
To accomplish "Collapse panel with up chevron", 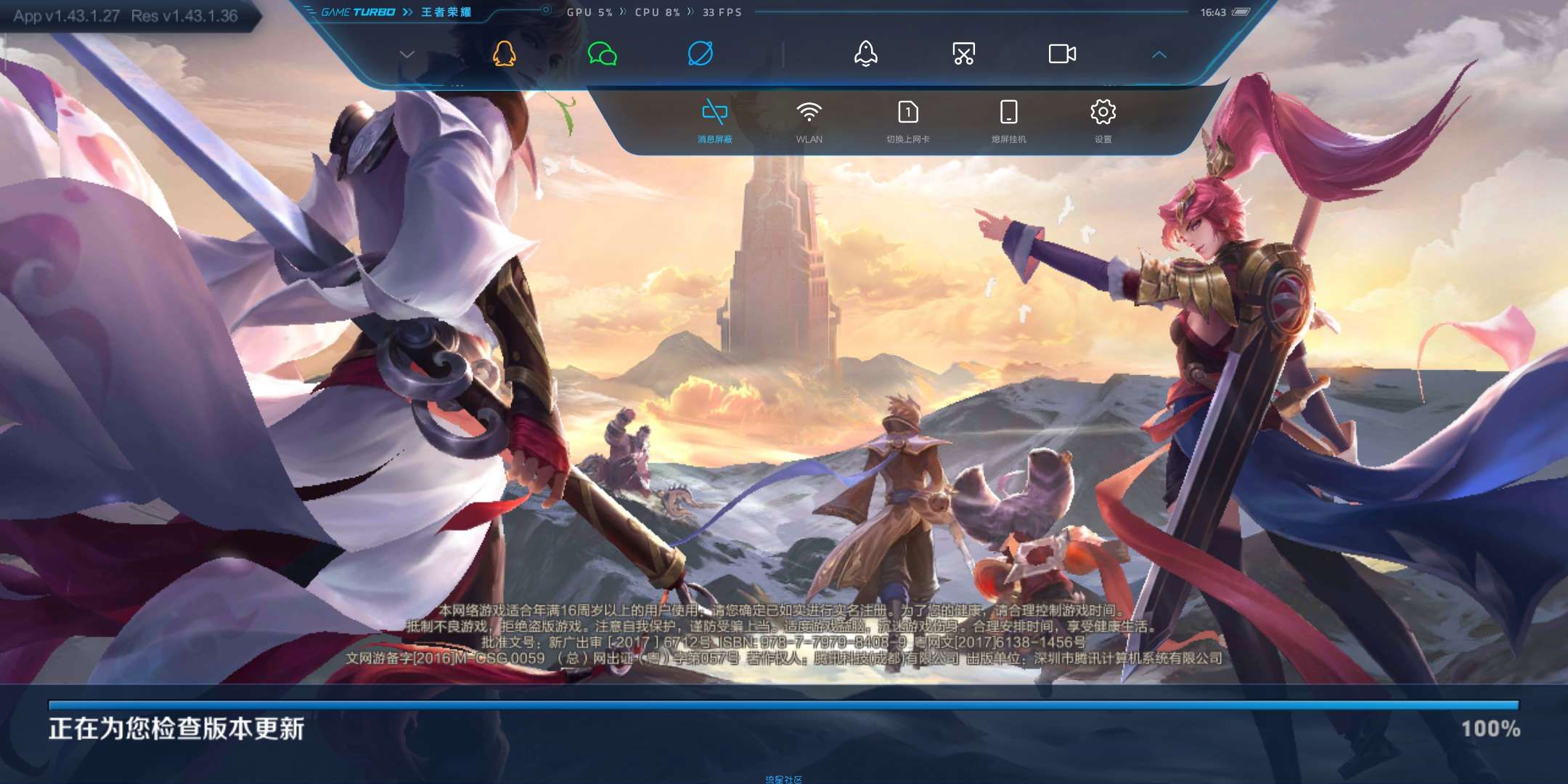I will [x=1159, y=54].
